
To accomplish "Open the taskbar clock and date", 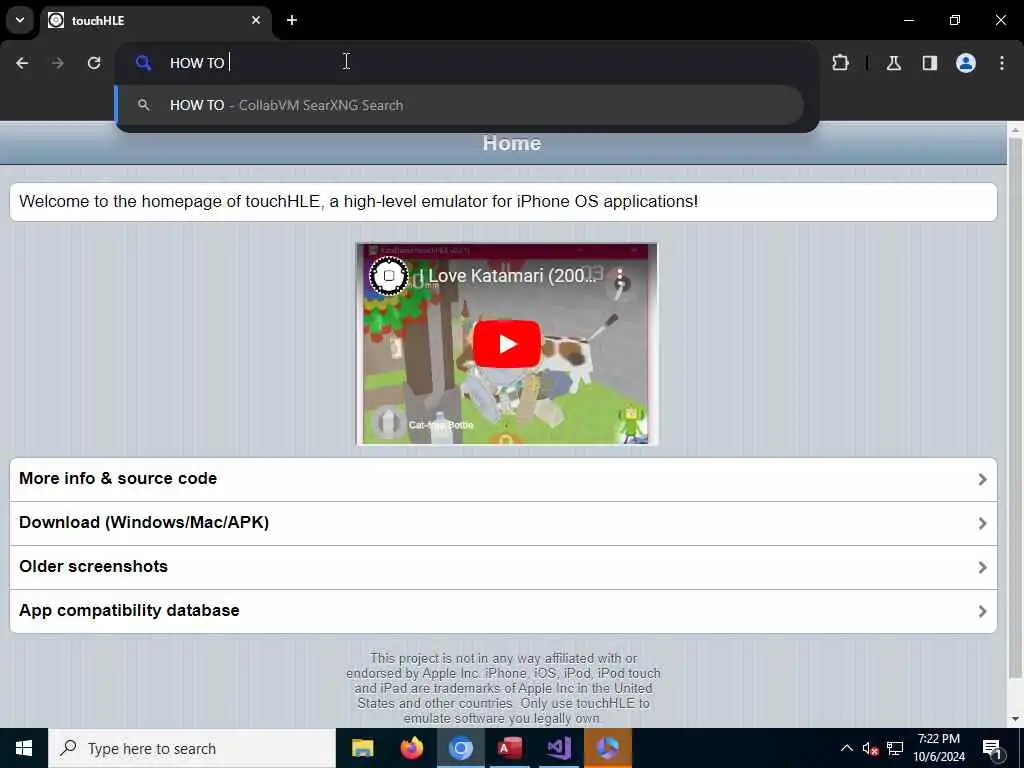I will tap(938, 748).
